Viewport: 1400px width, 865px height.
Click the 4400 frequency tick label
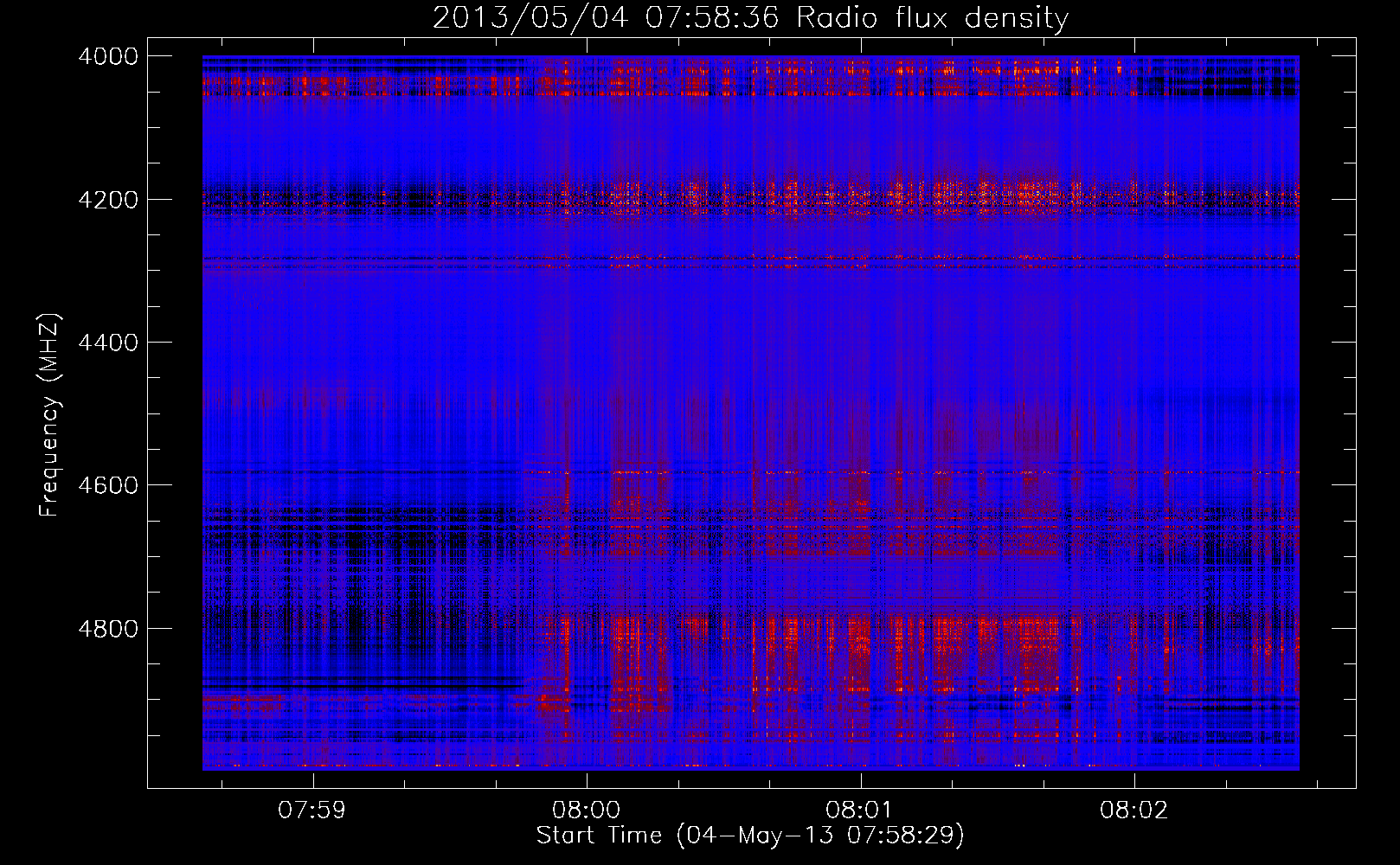point(108,343)
